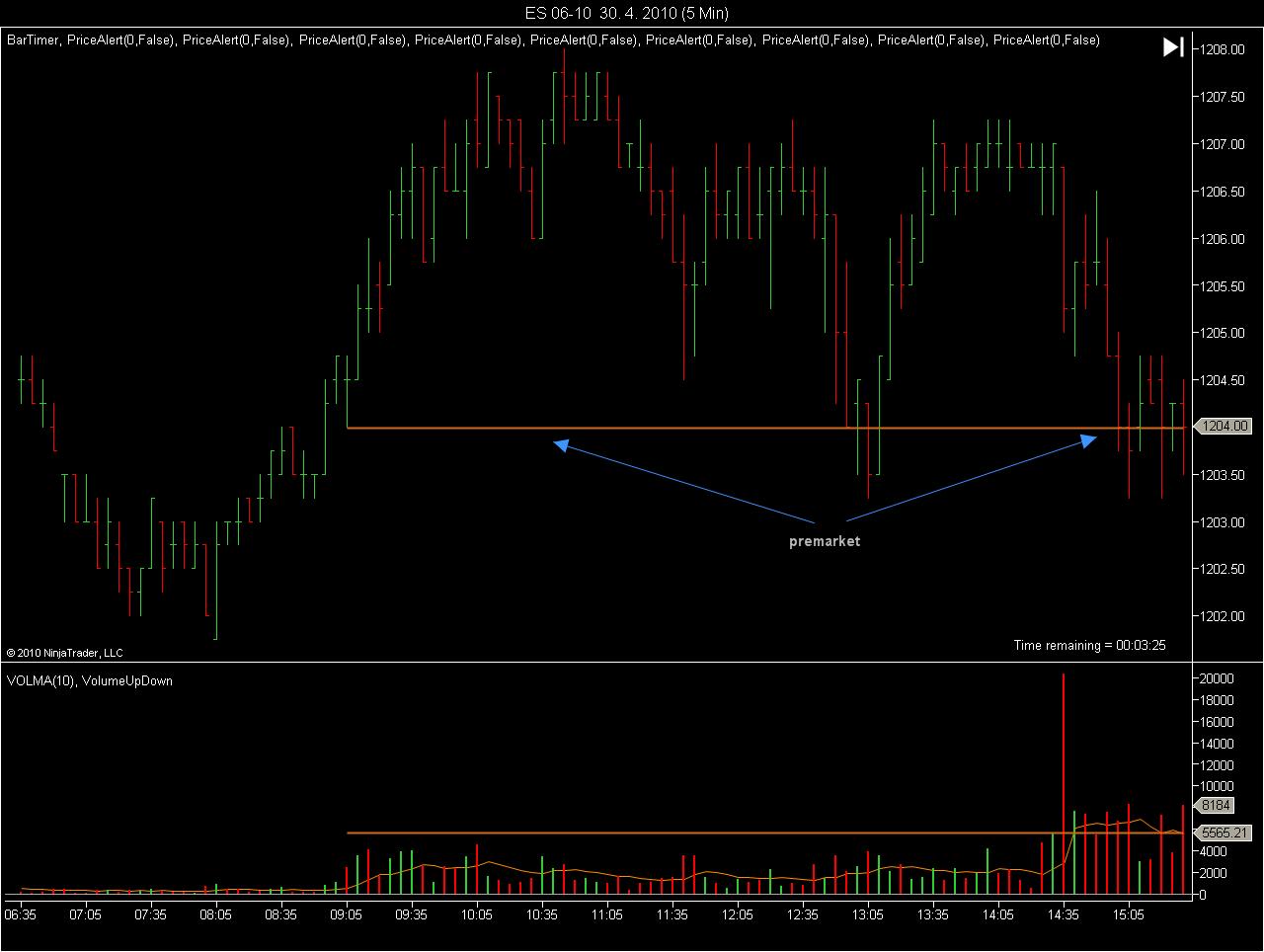The width and height of the screenshot is (1264, 952).
Task: Select the 5565.21 VOLMA value tag
Action: [1224, 833]
